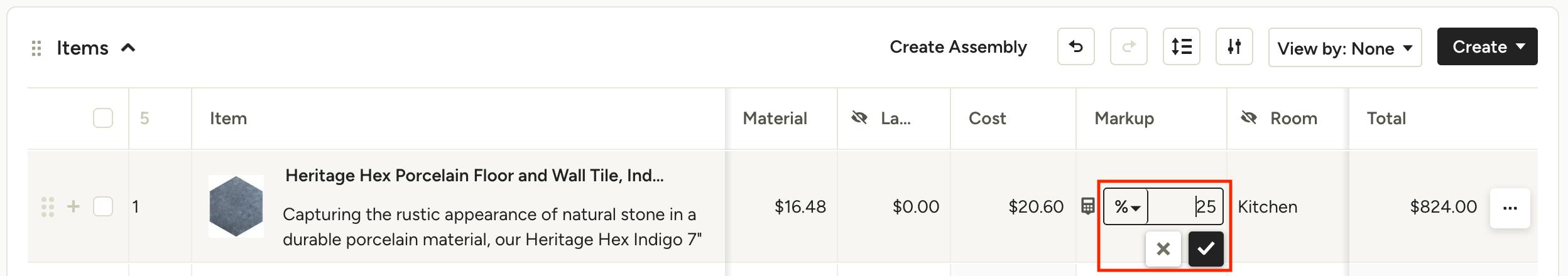This screenshot has width=1568, height=276.
Task: Confirm markup with the checkmark button
Action: pyautogui.click(x=1206, y=249)
